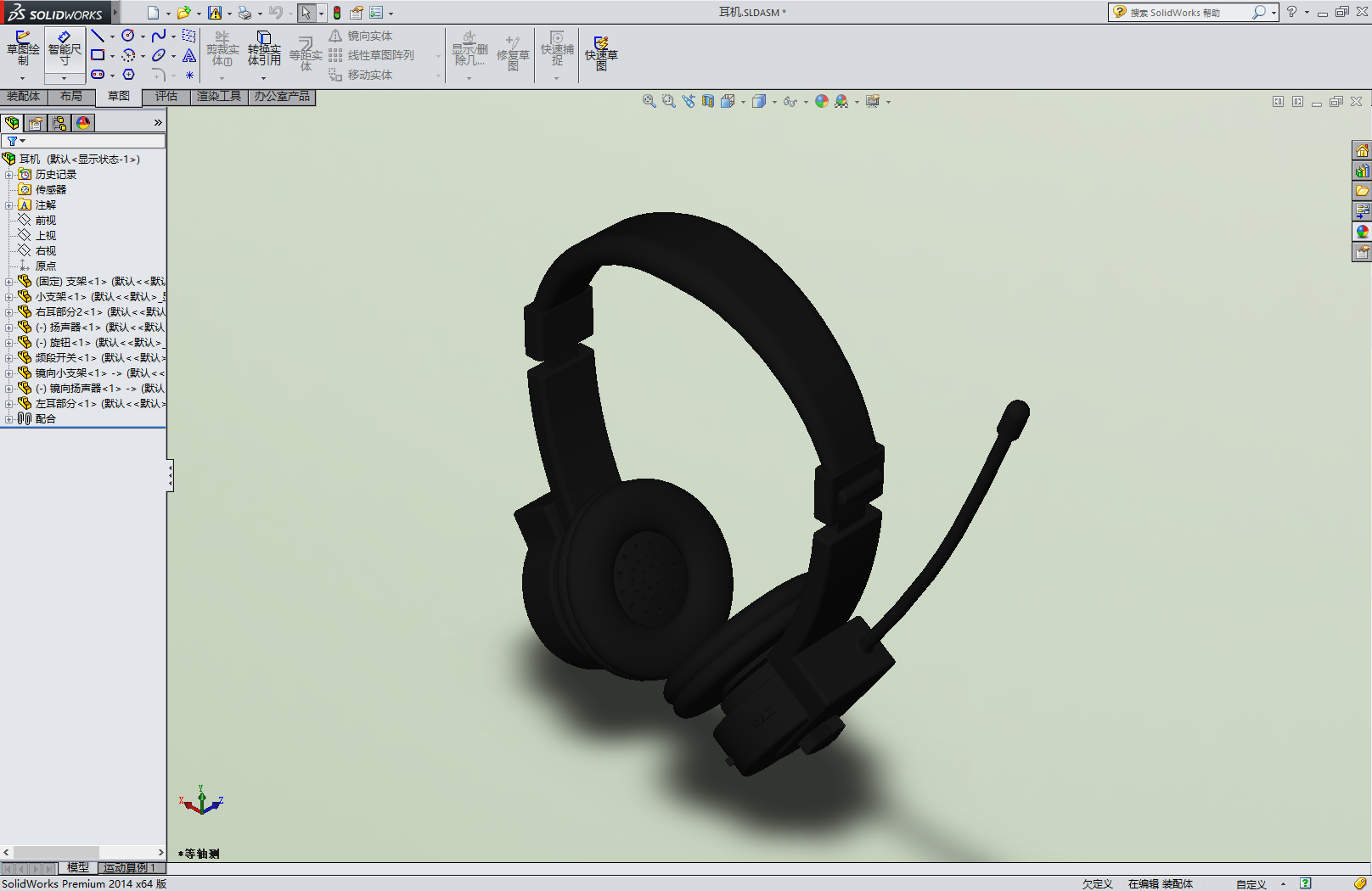
Task: Open the Display Style dropdown arrow
Action: pyautogui.click(x=774, y=102)
